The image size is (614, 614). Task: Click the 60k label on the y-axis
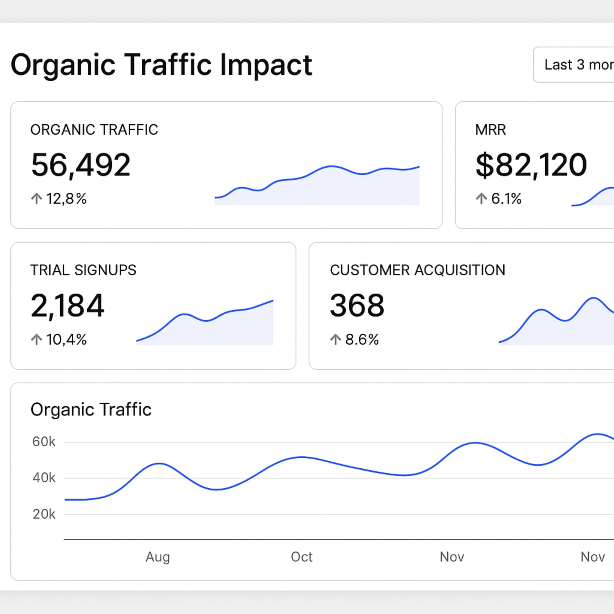click(x=43, y=442)
